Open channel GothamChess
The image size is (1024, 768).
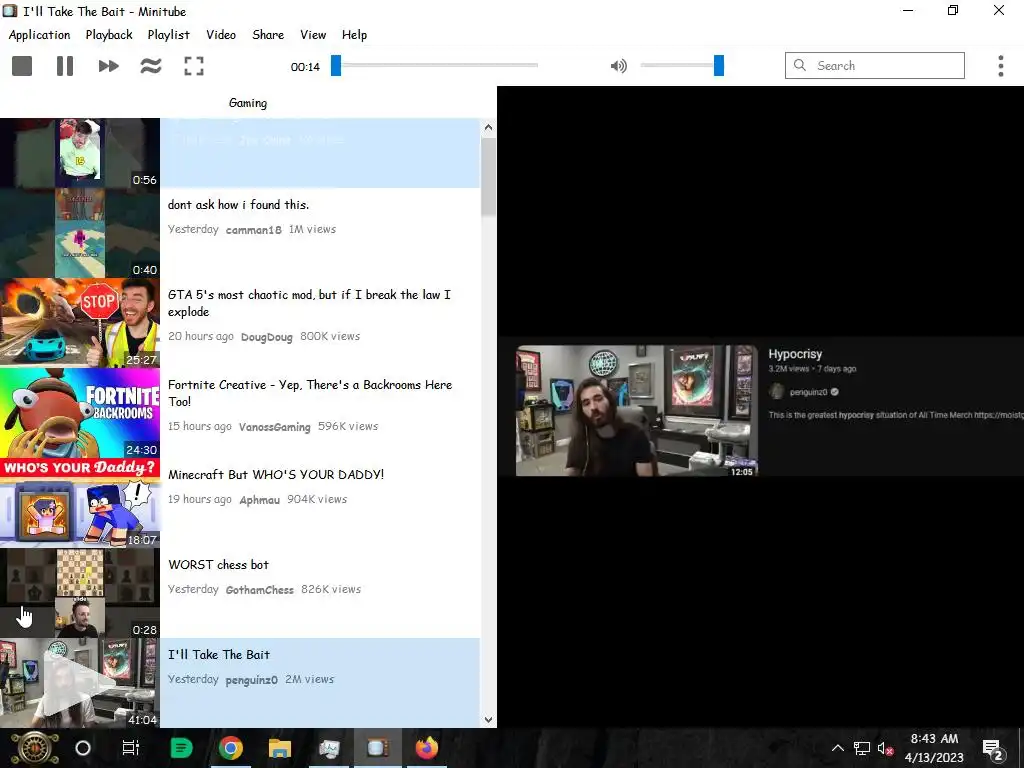tap(259, 590)
